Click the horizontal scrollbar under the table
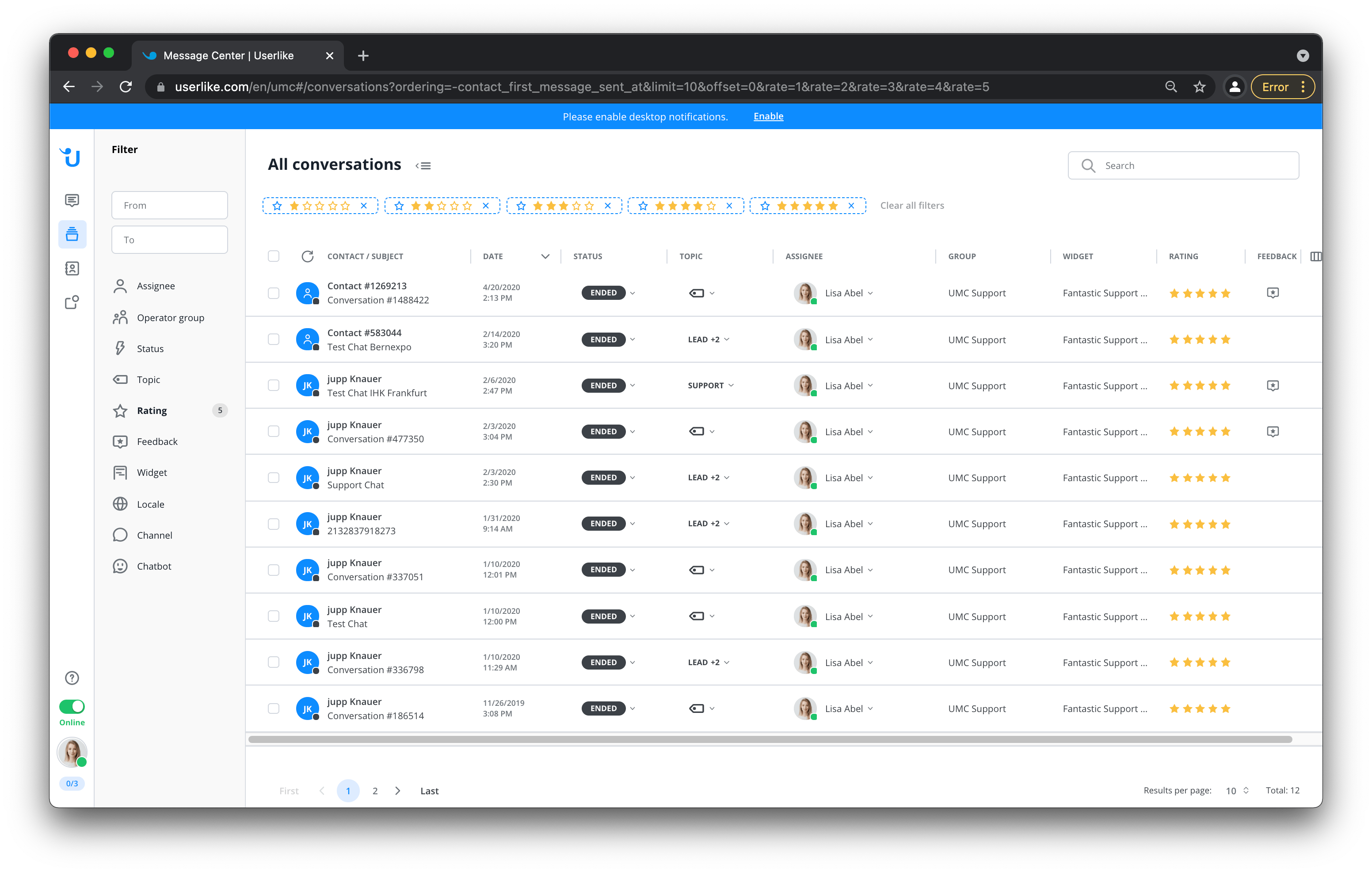1372x873 pixels. (x=770, y=739)
